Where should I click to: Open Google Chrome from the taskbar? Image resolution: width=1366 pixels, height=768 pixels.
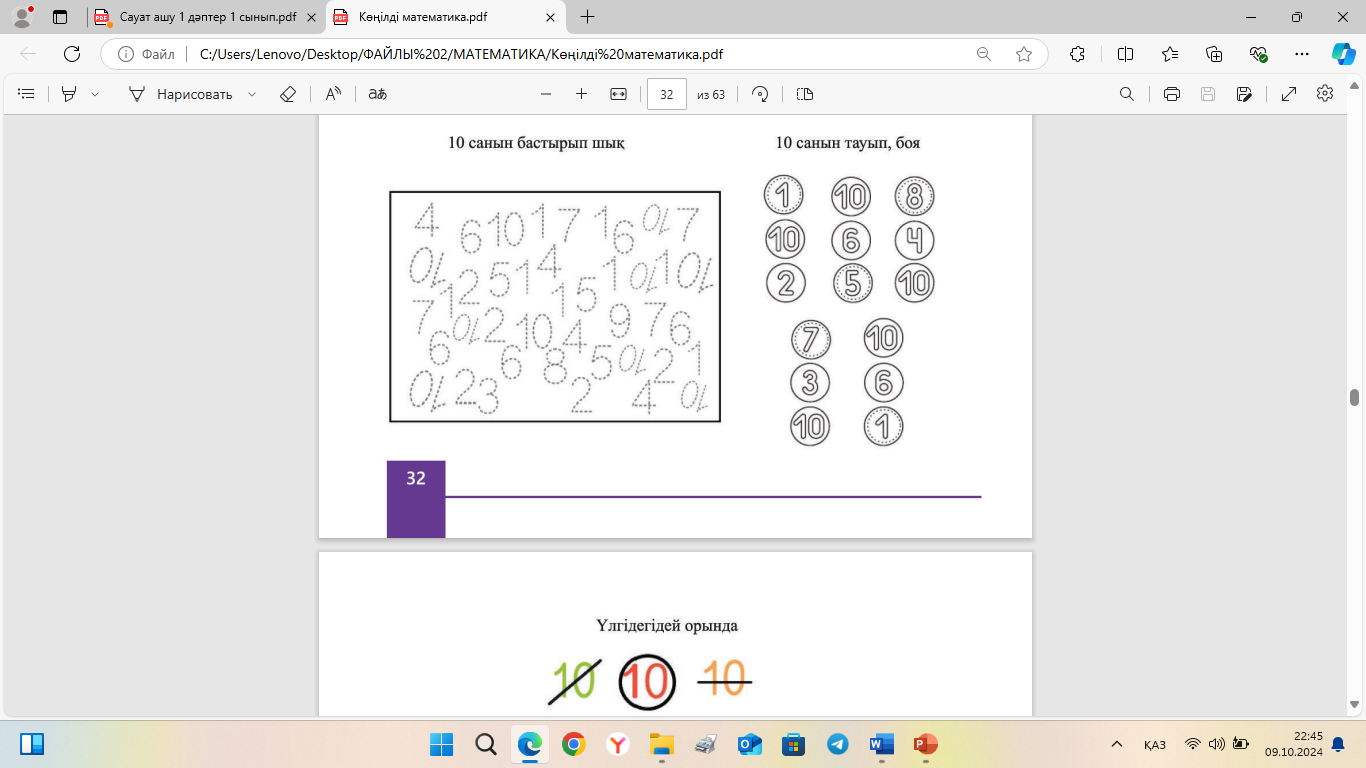coord(574,744)
